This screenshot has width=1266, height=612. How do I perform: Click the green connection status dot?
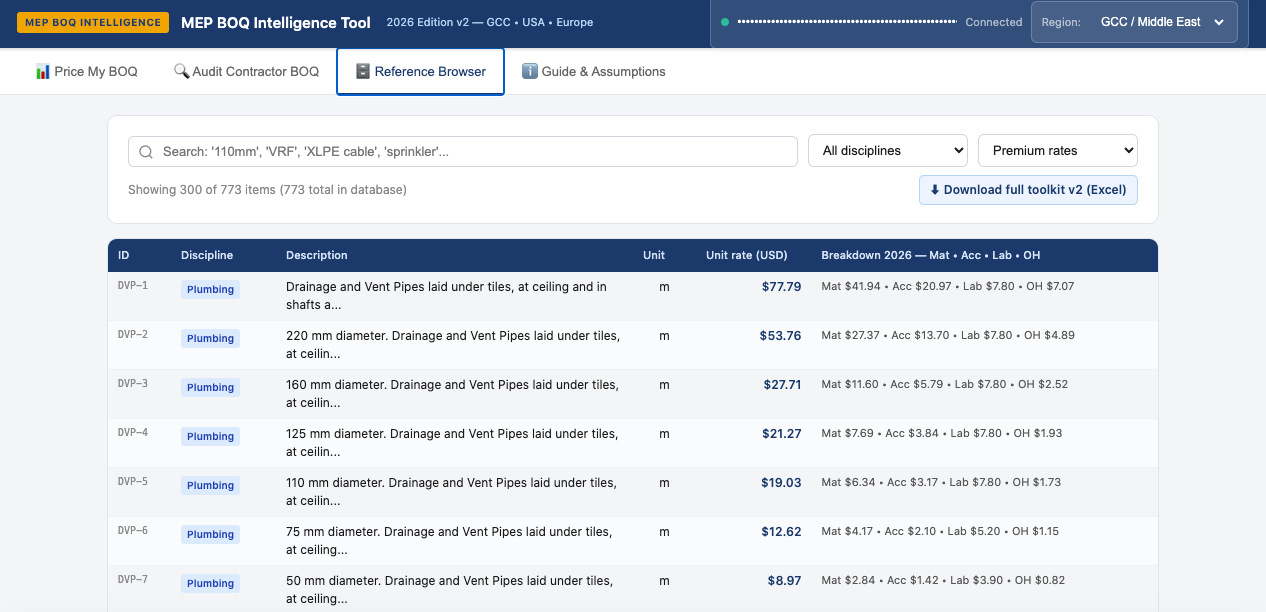725,22
